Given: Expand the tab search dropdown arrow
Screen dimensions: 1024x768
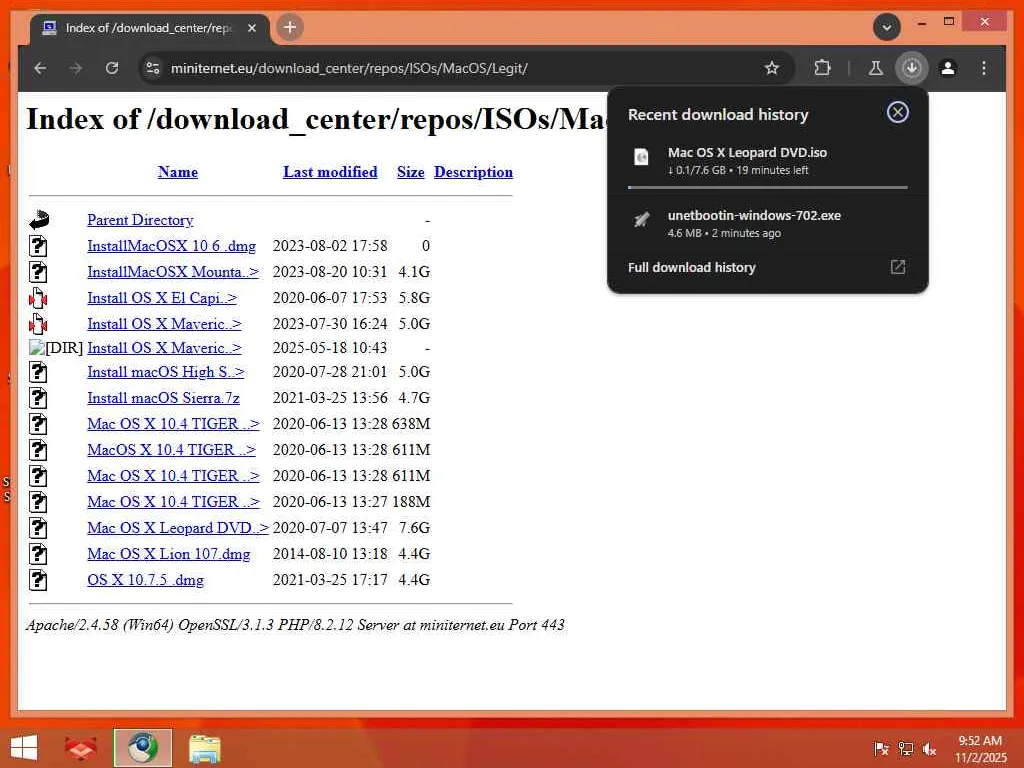Looking at the screenshot, I should point(887,28).
